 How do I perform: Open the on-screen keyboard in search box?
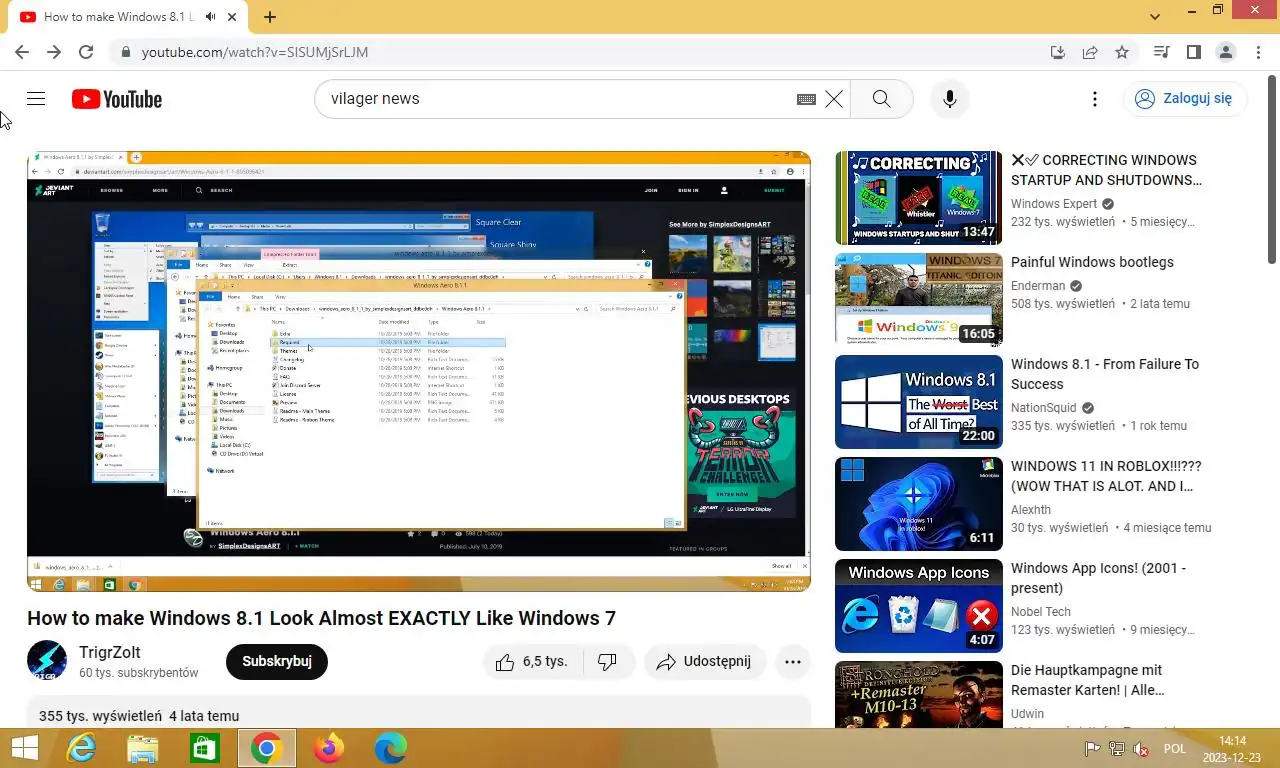coord(806,99)
